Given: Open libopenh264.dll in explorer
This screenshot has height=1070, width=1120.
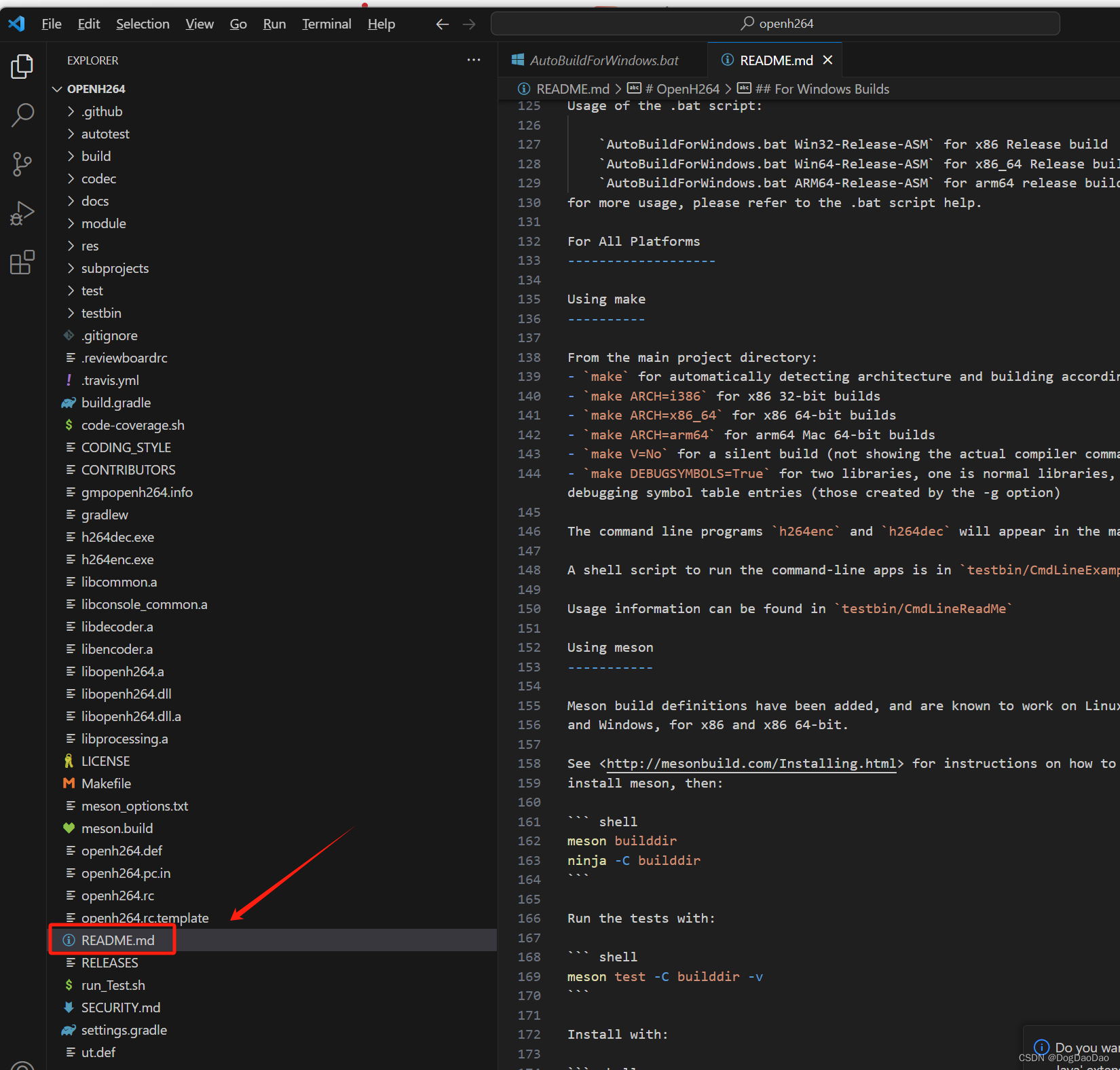Looking at the screenshot, I should [126, 694].
